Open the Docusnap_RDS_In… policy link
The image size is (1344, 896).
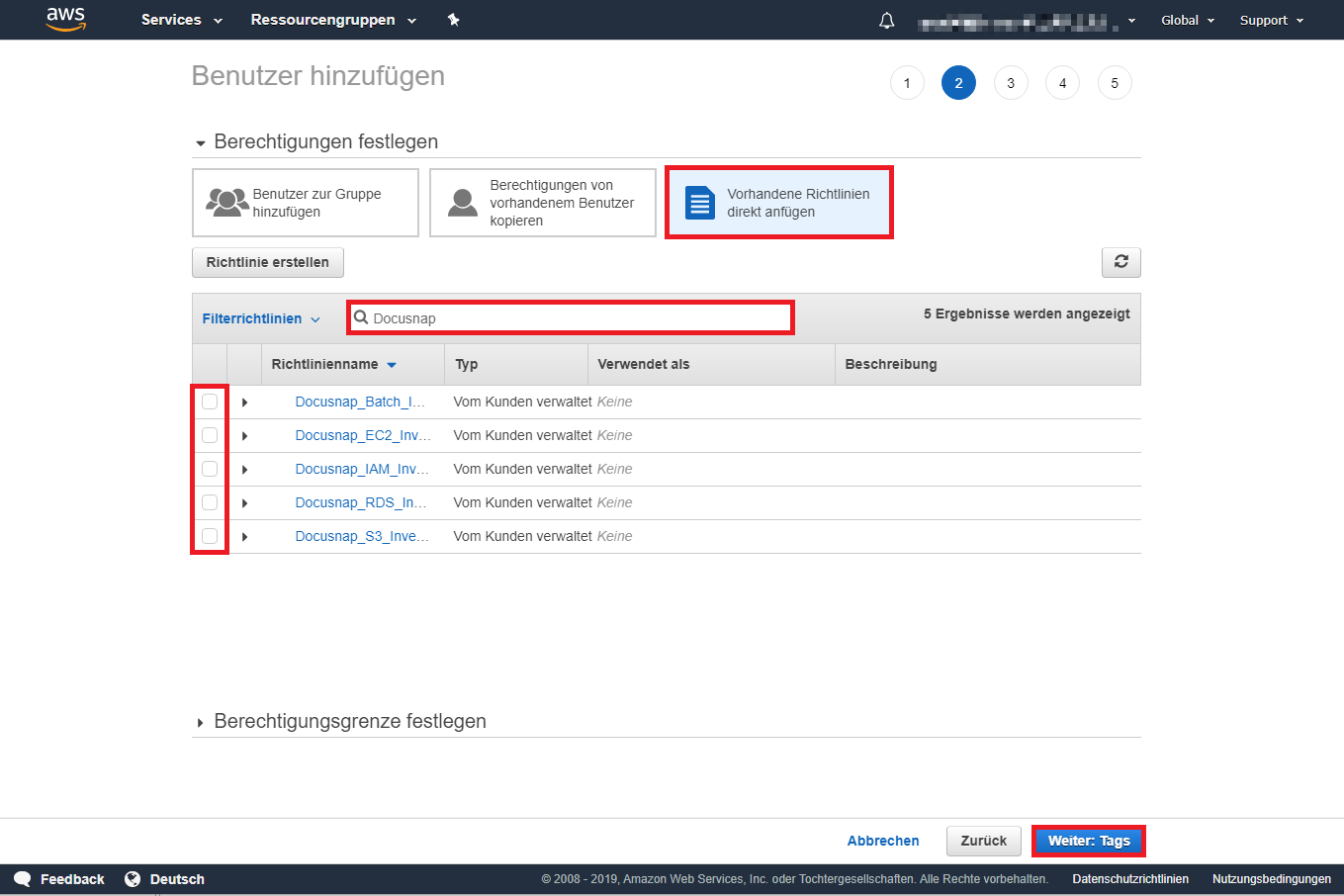[361, 502]
